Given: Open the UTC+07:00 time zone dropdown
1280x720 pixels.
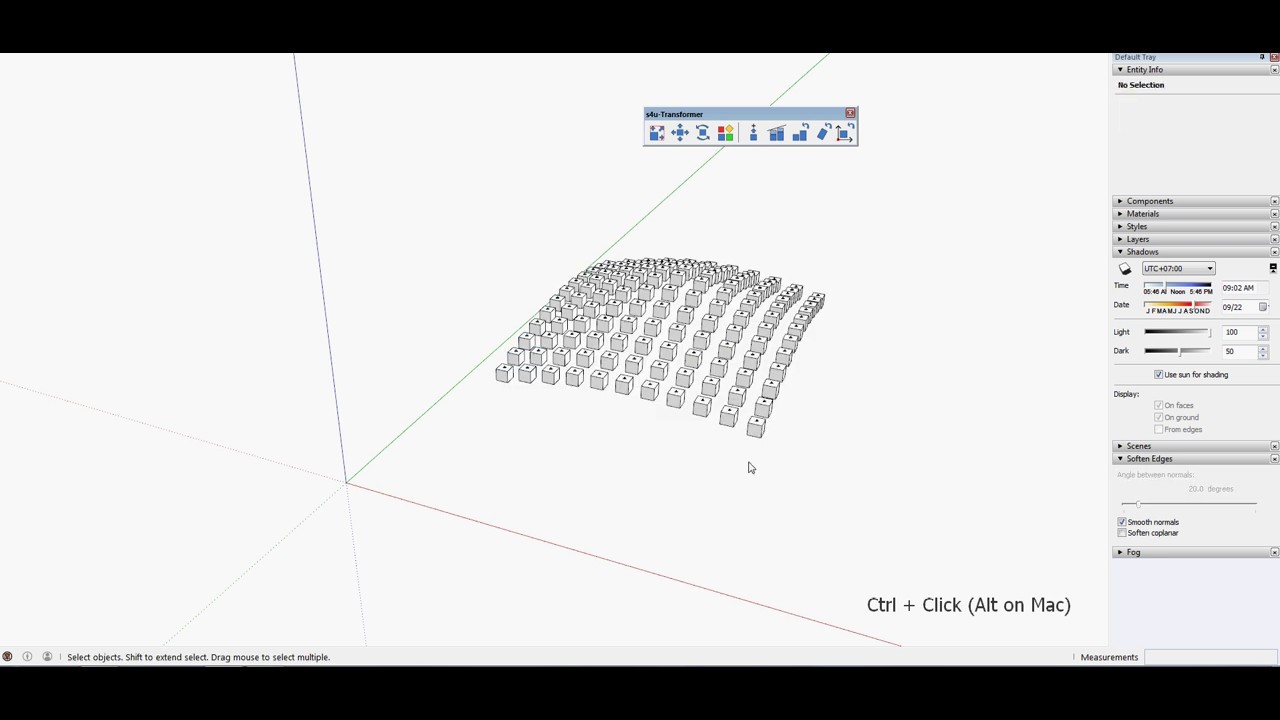Looking at the screenshot, I should [1179, 269].
